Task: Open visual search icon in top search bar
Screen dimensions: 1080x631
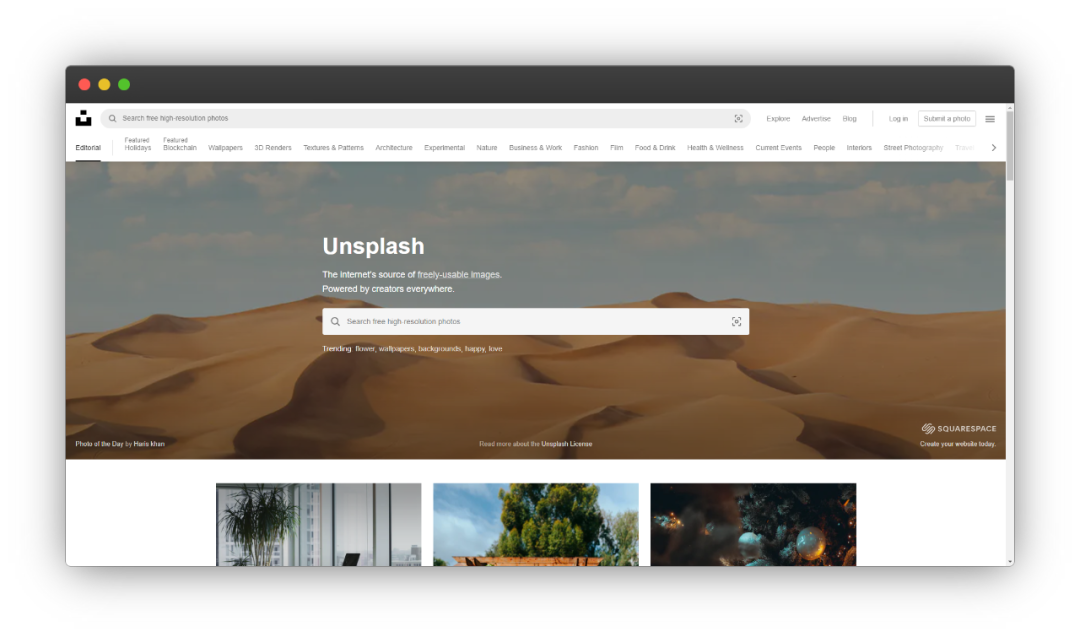Action: [738, 118]
